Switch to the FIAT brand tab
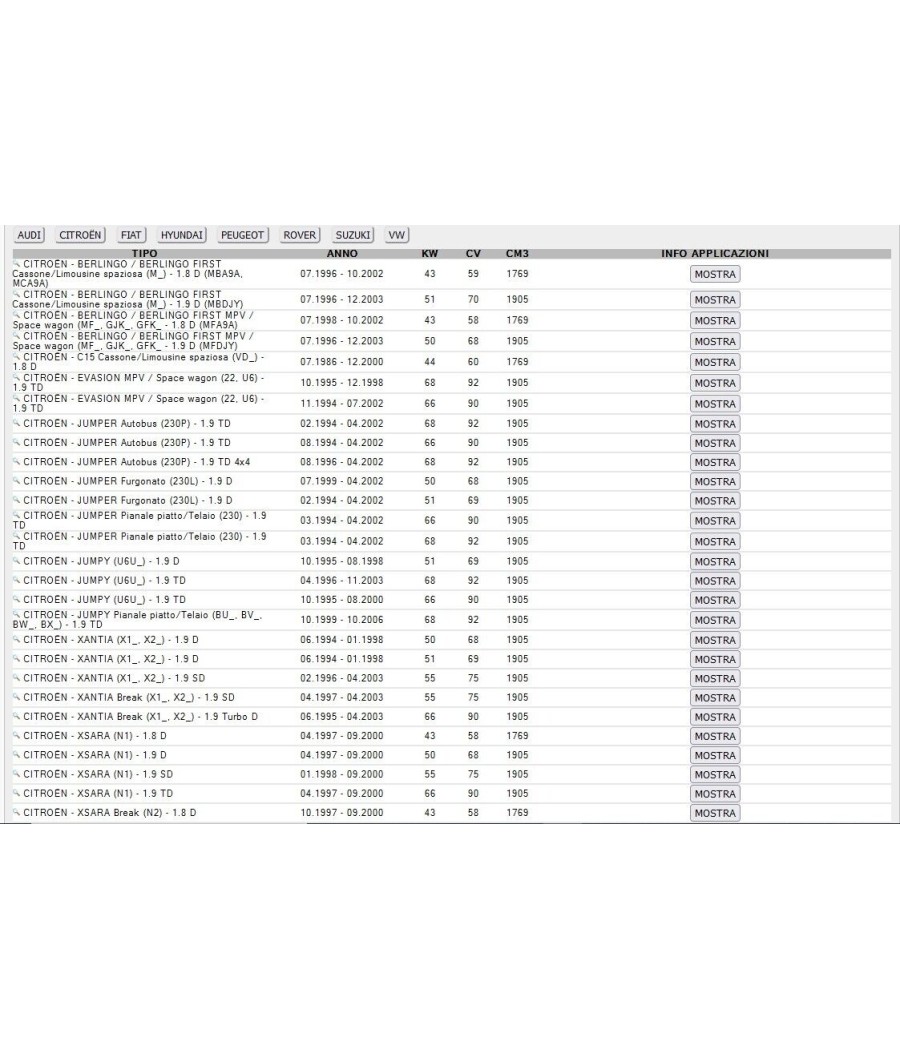The height and width of the screenshot is (1050, 900). (x=131, y=235)
